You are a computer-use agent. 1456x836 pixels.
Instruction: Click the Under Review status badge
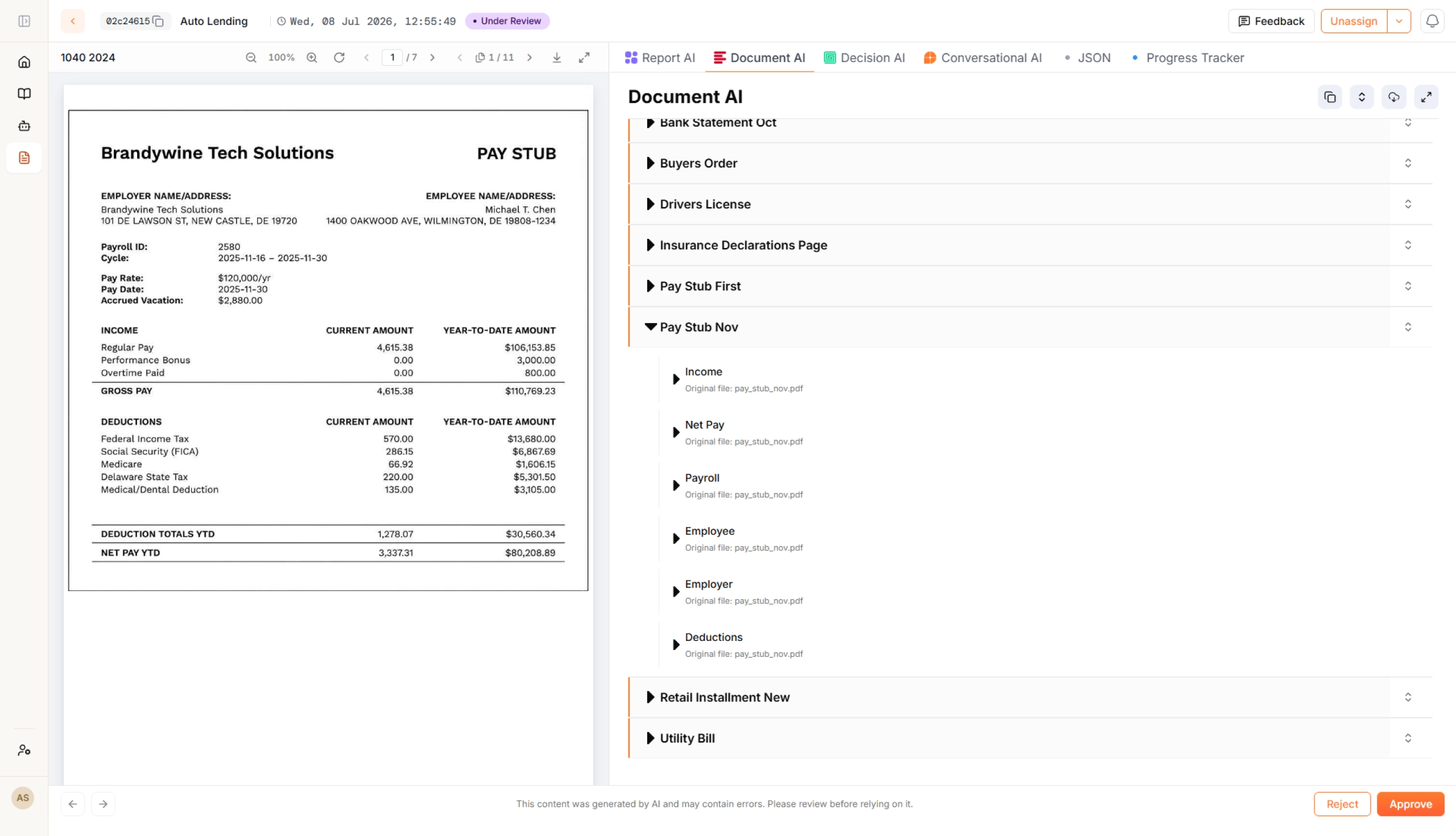pyautogui.click(x=507, y=21)
